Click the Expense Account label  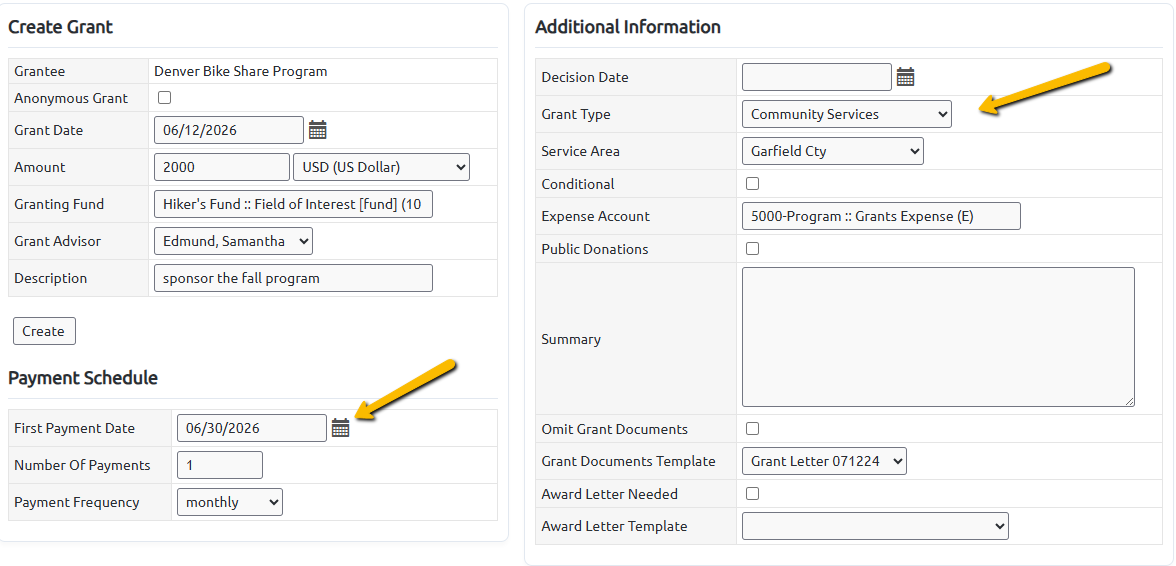(x=596, y=216)
